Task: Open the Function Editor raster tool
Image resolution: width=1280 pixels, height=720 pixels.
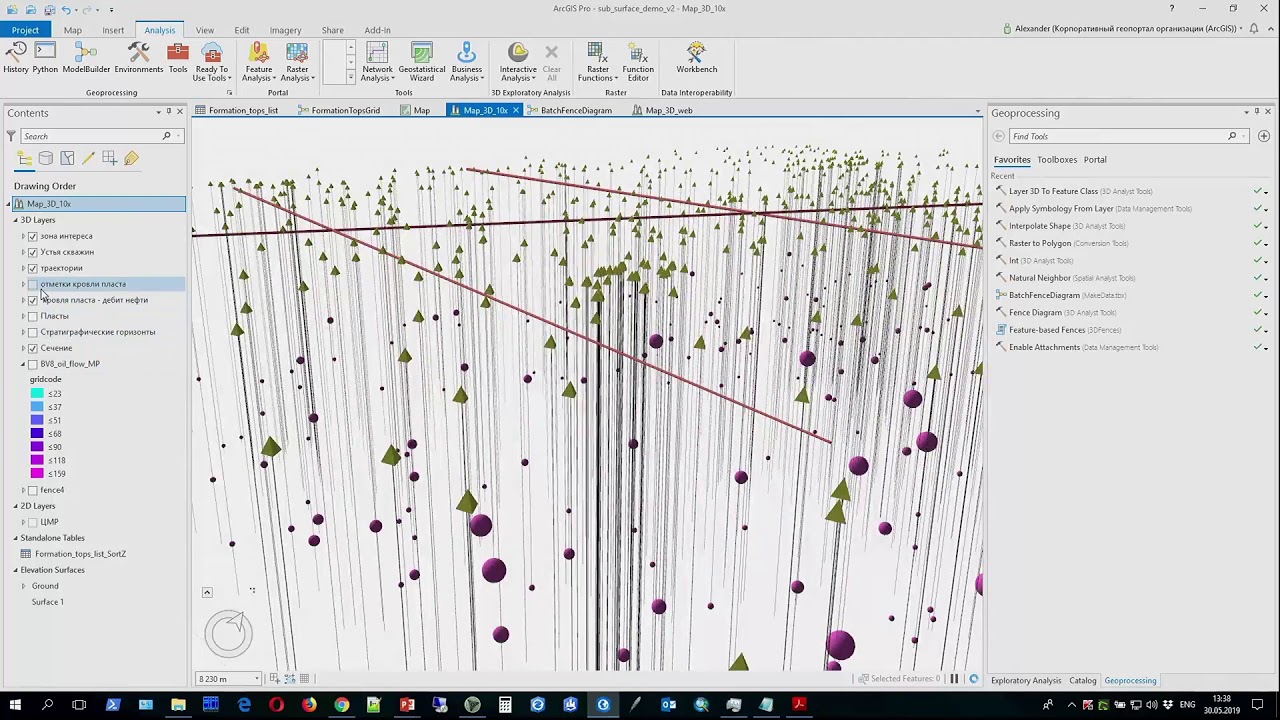Action: click(638, 62)
